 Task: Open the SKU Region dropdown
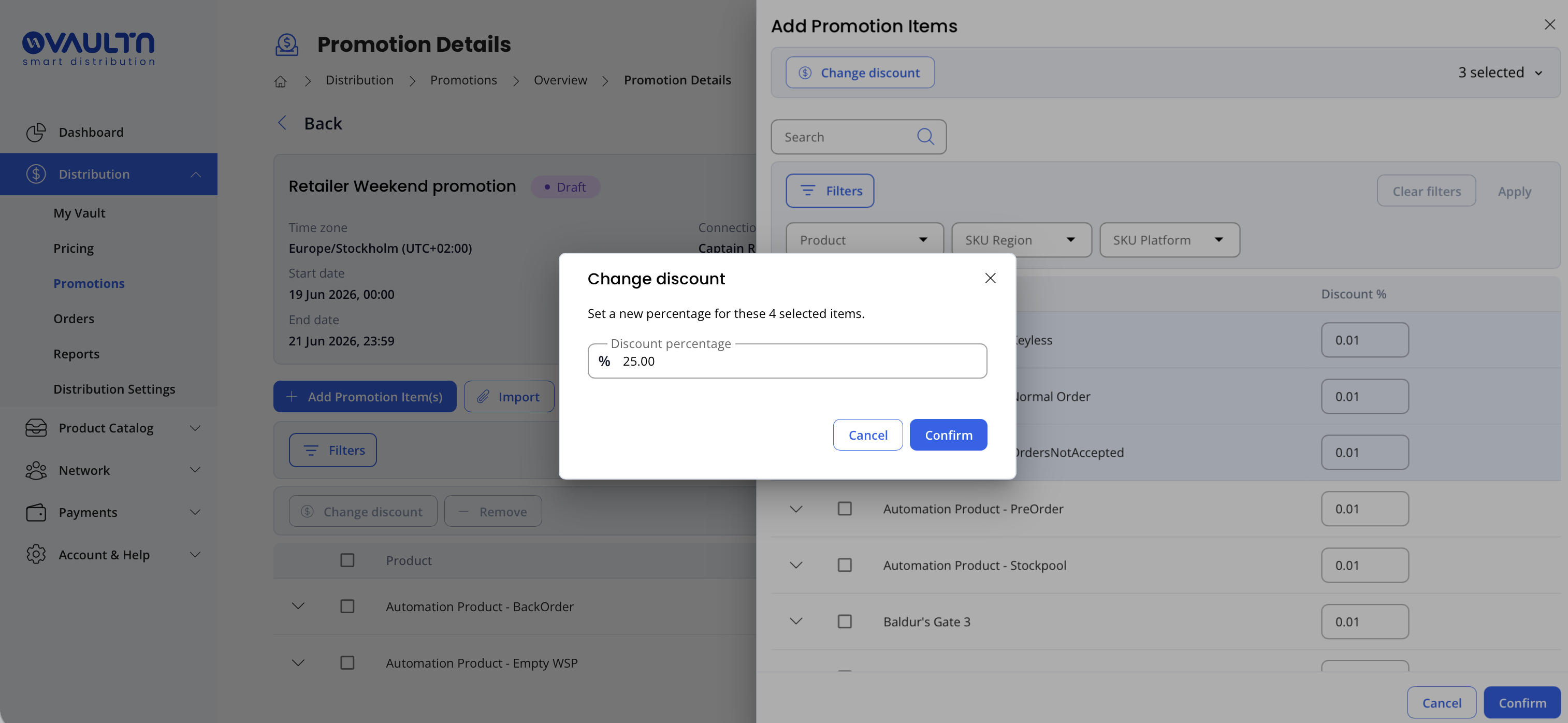(x=1021, y=240)
